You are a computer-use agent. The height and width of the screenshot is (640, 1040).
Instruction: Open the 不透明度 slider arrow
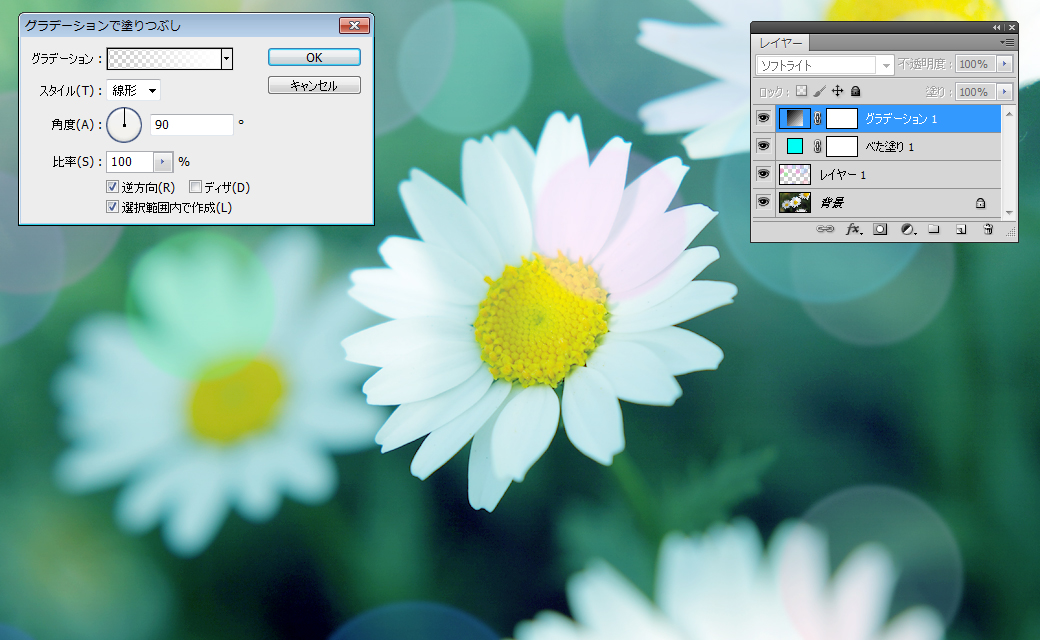(1004, 64)
